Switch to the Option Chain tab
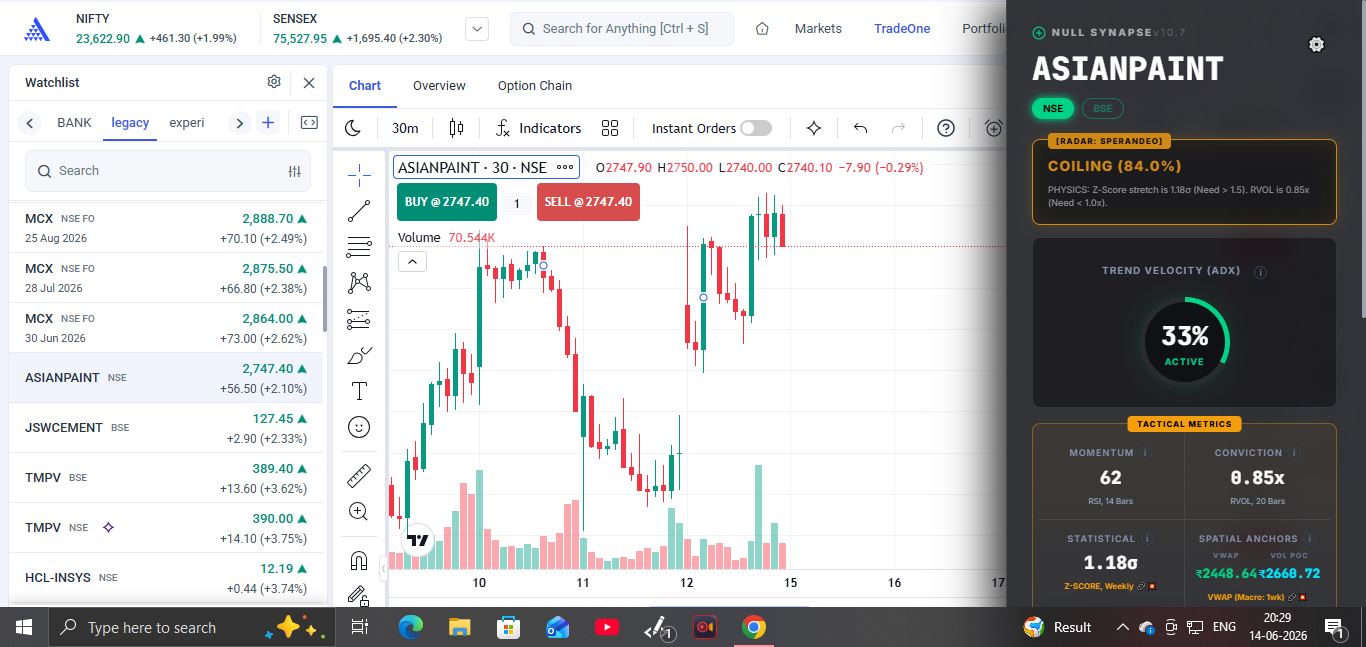This screenshot has height=647, width=1366. coord(535,85)
